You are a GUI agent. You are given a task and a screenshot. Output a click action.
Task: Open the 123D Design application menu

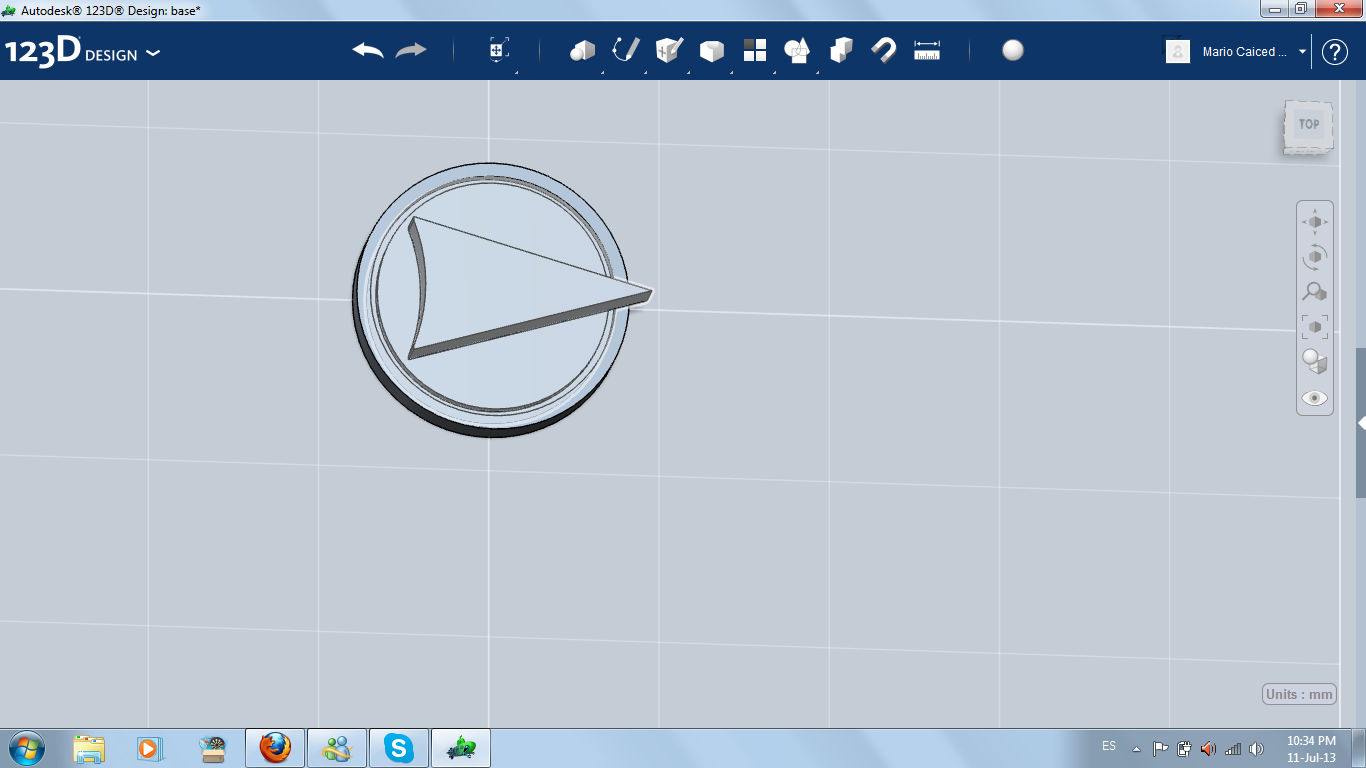82,52
